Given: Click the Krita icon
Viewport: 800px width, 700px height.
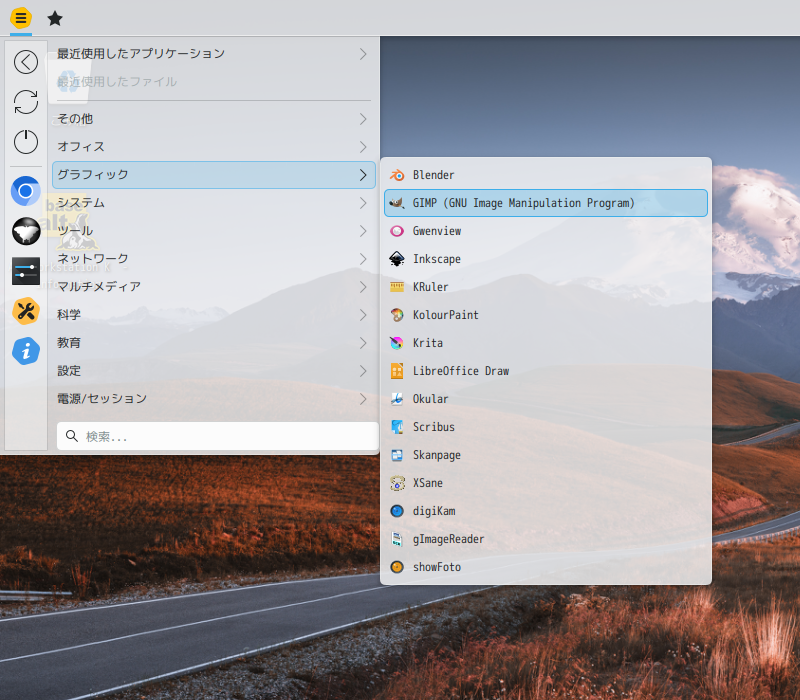Looking at the screenshot, I should point(397,343).
